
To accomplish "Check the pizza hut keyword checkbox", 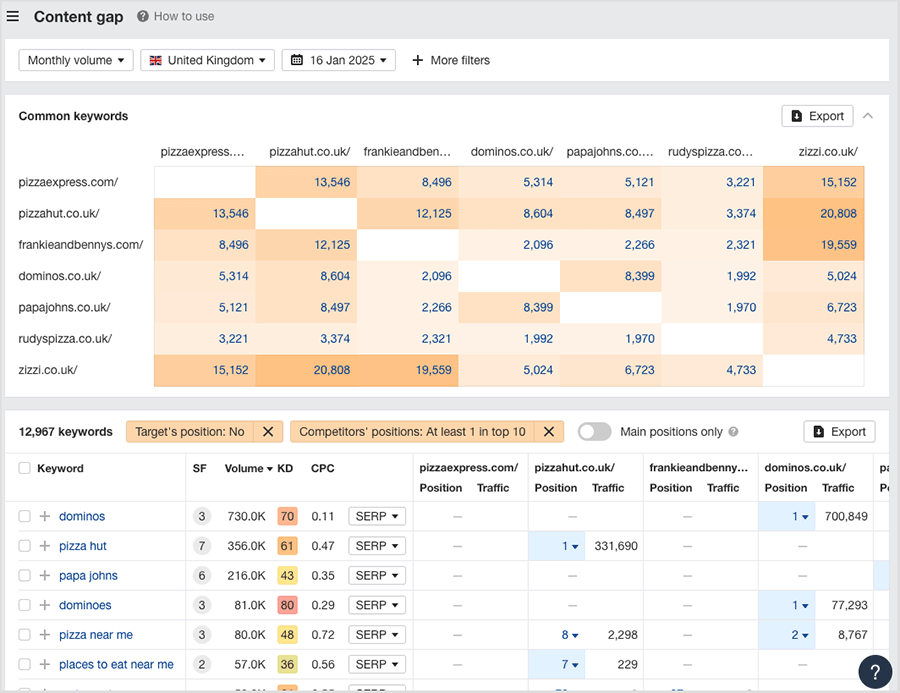I will [x=24, y=546].
